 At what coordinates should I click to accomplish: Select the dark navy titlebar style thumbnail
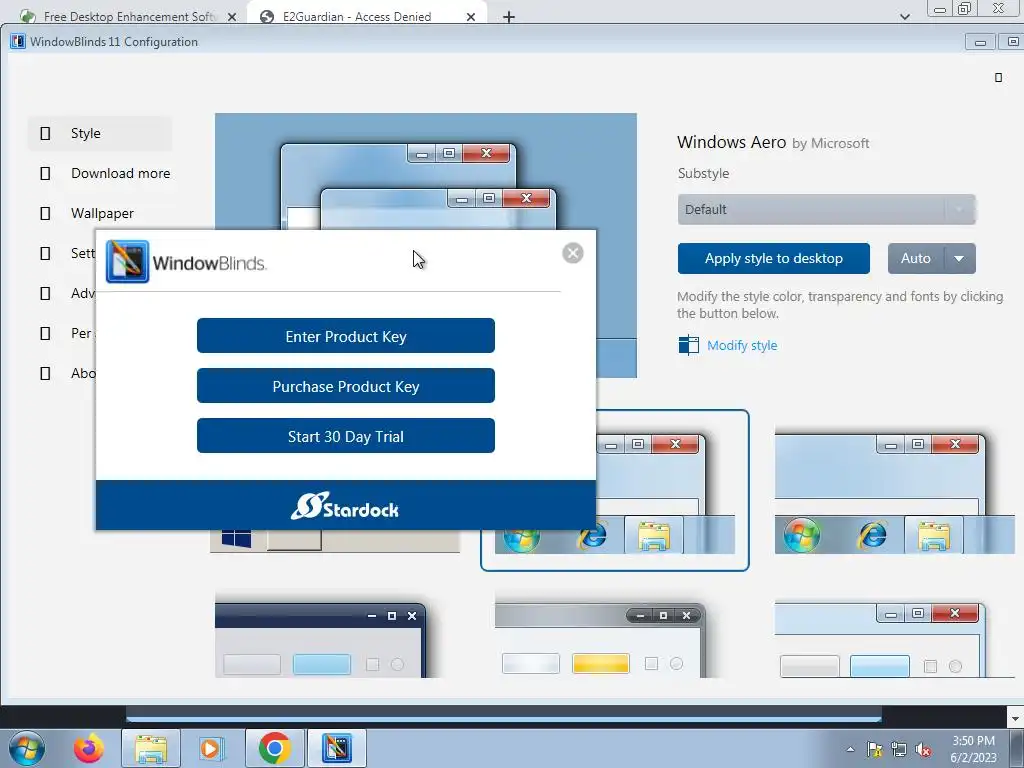(x=321, y=640)
